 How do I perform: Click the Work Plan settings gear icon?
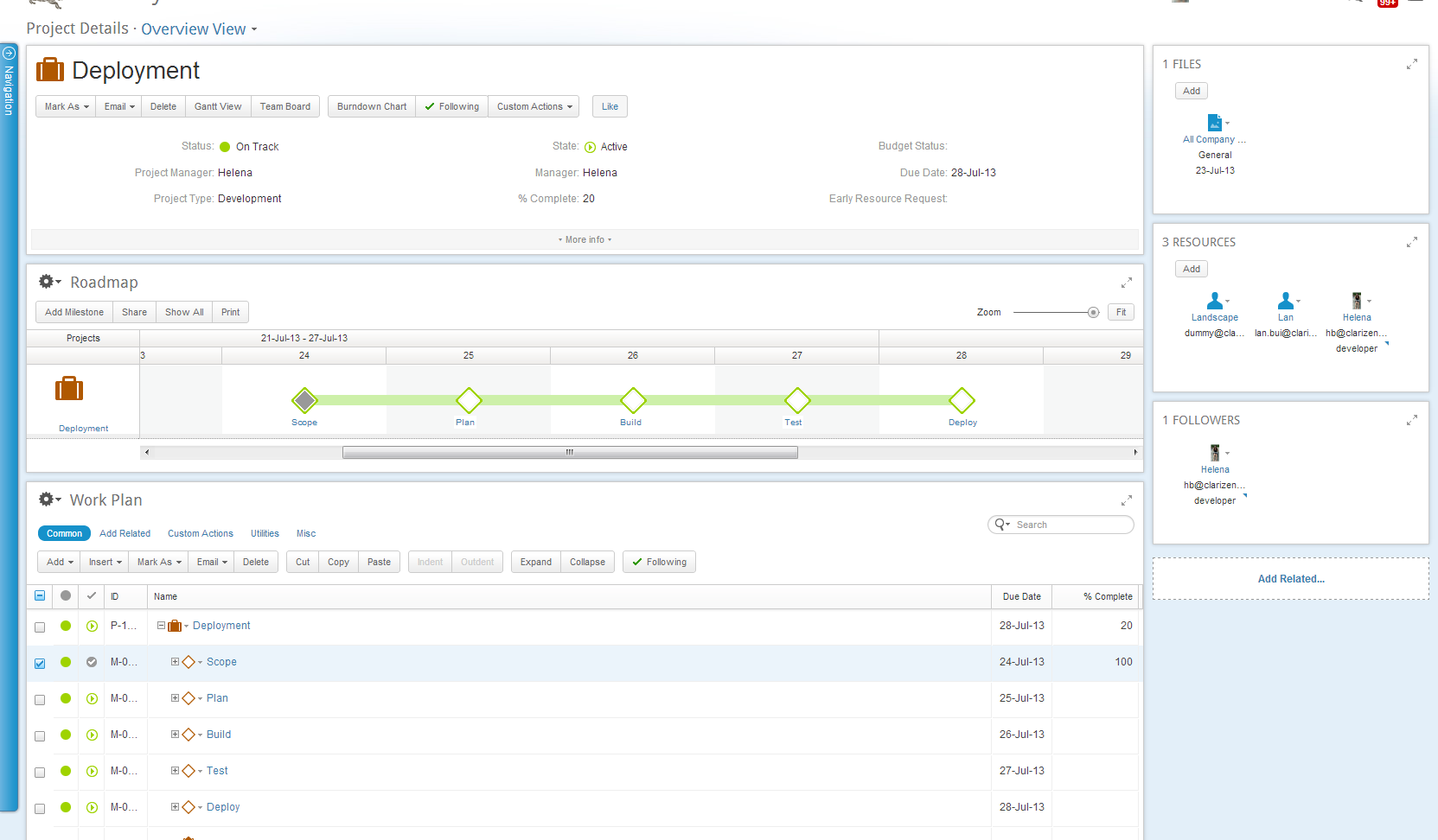[47, 500]
